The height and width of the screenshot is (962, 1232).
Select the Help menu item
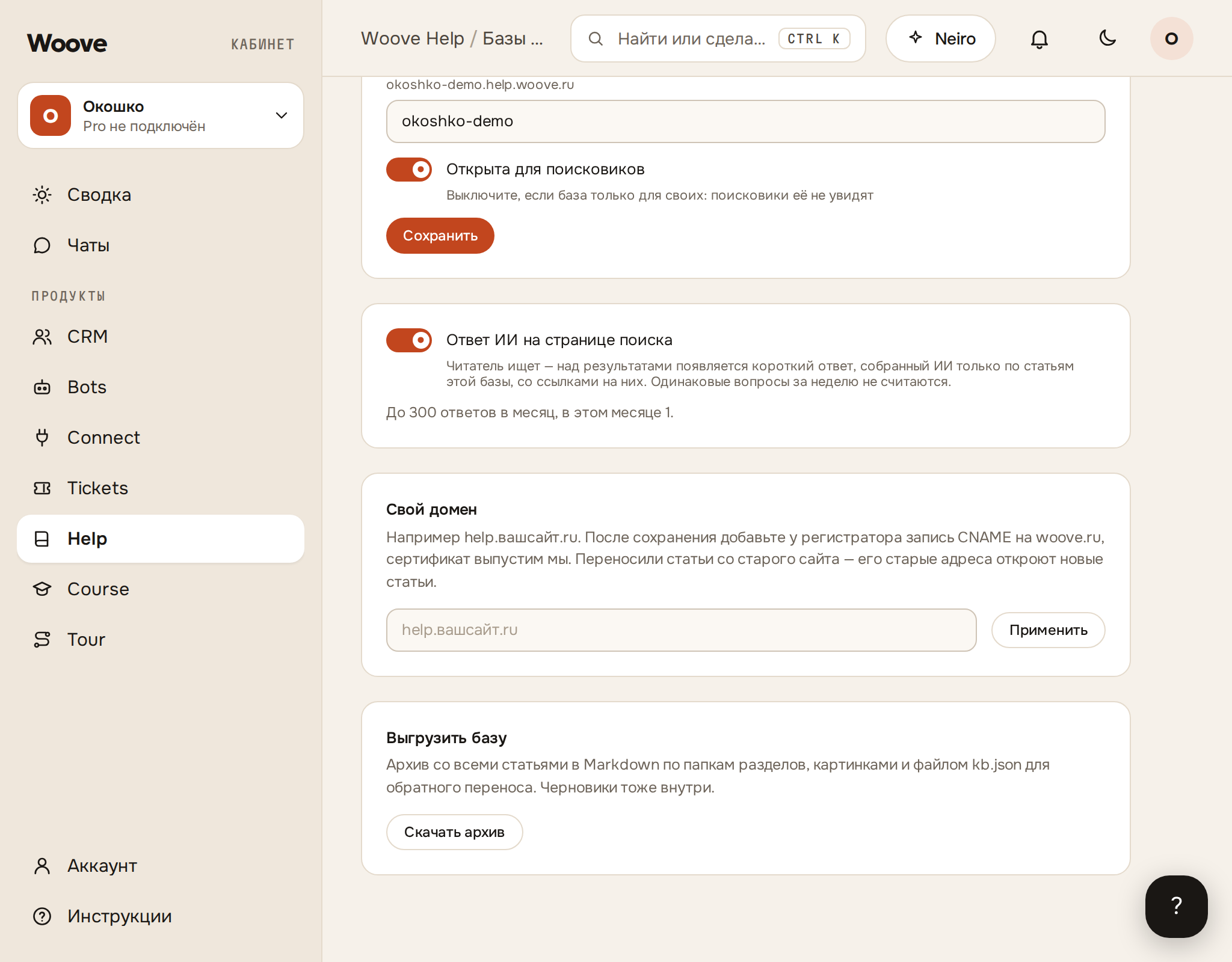[161, 539]
